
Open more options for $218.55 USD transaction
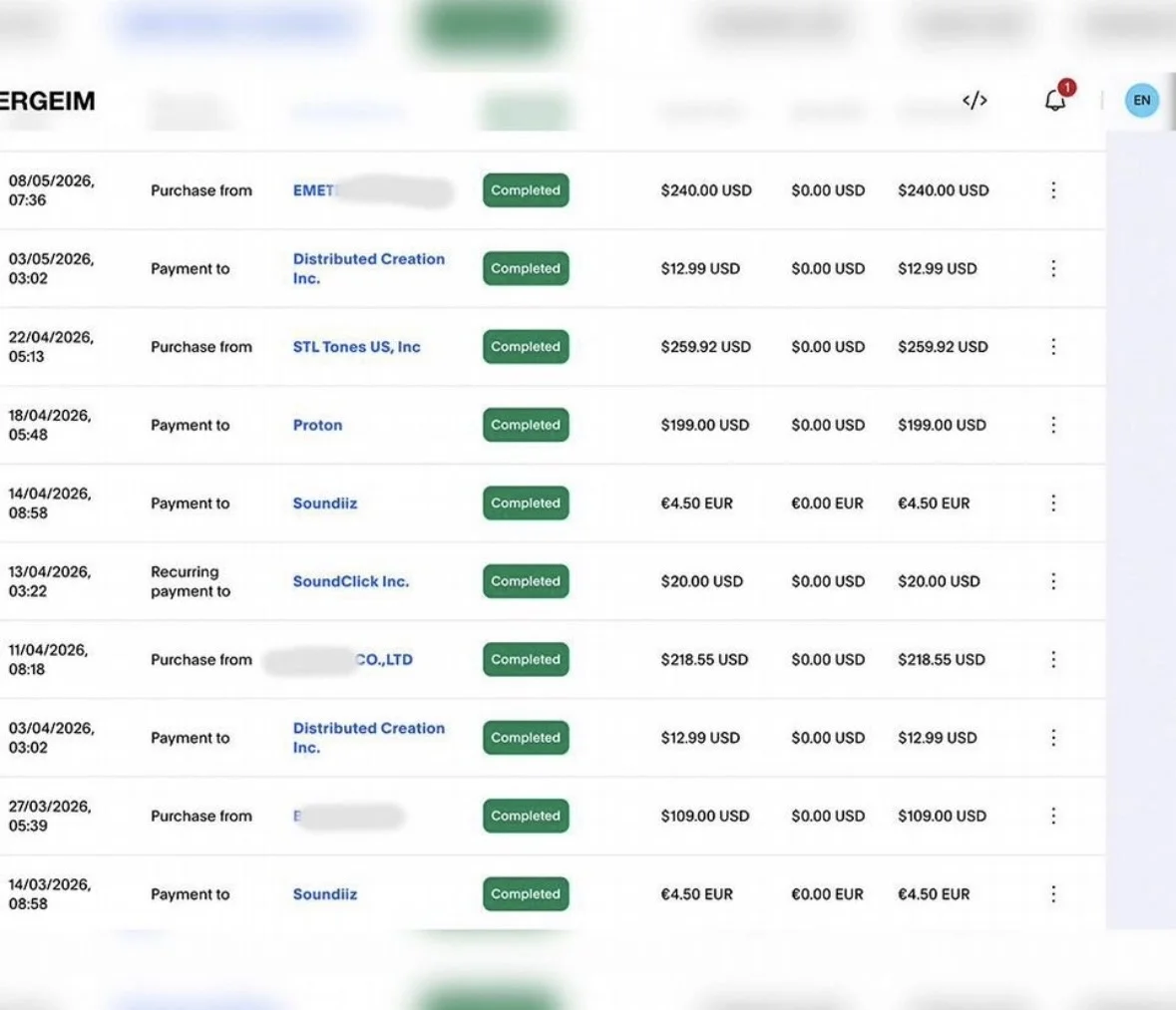tap(1053, 660)
